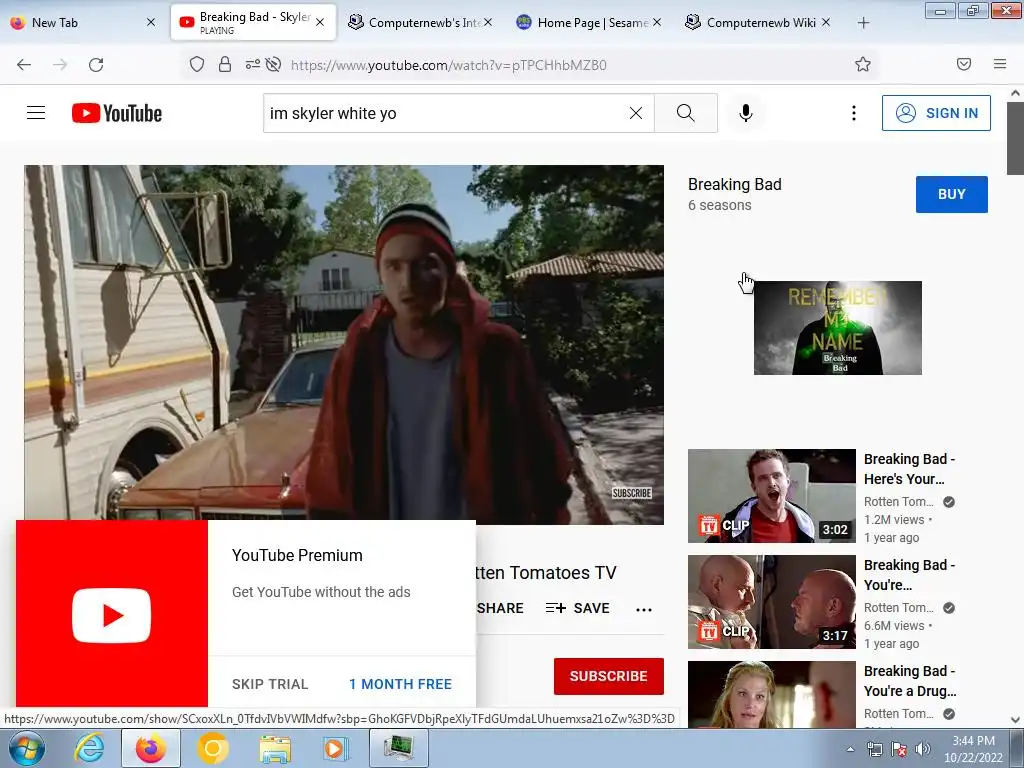The image size is (1024, 768).
Task: Click SUBSCRIBE watermark in the video
Action: click(x=632, y=493)
